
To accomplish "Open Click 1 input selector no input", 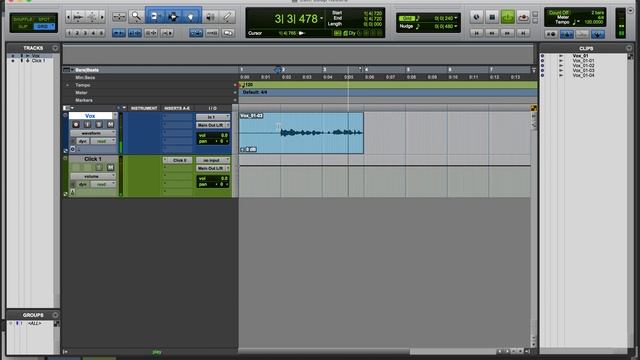I will pyautogui.click(x=213, y=160).
